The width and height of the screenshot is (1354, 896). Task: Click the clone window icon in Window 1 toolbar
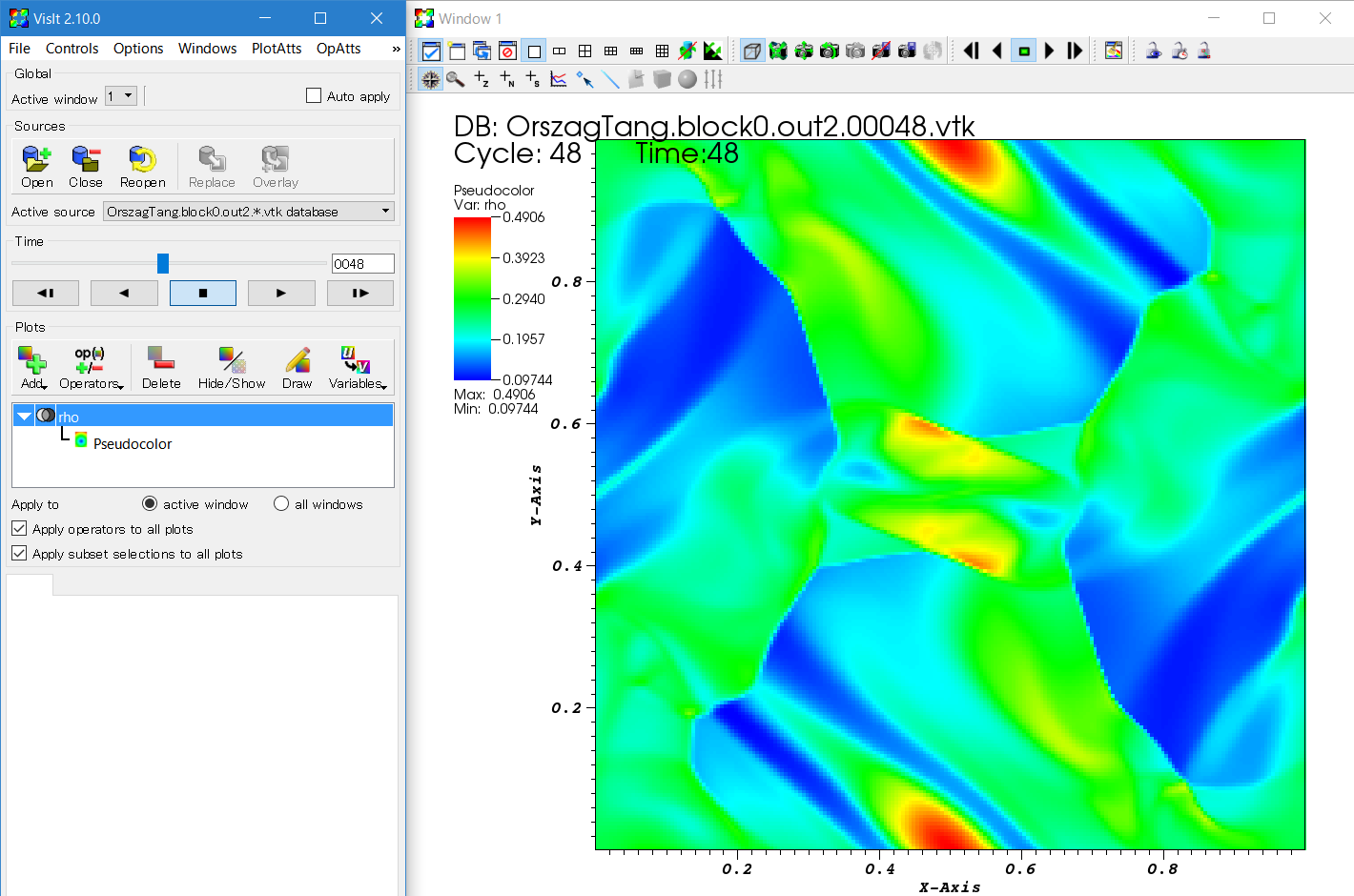[482, 51]
